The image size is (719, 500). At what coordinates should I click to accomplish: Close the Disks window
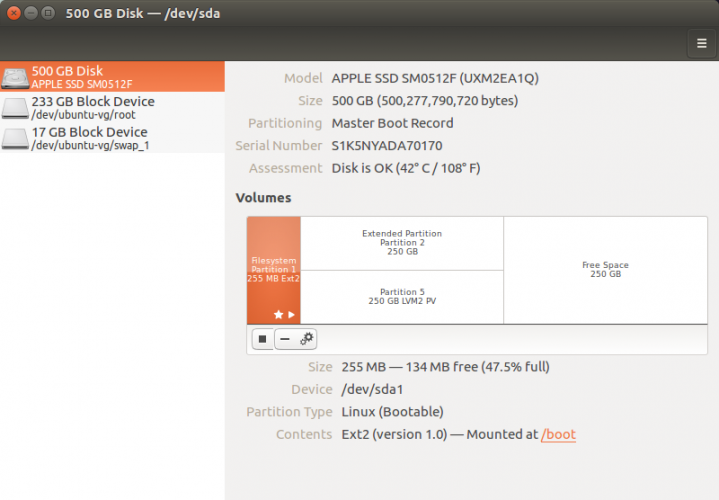pyautogui.click(x=13, y=13)
